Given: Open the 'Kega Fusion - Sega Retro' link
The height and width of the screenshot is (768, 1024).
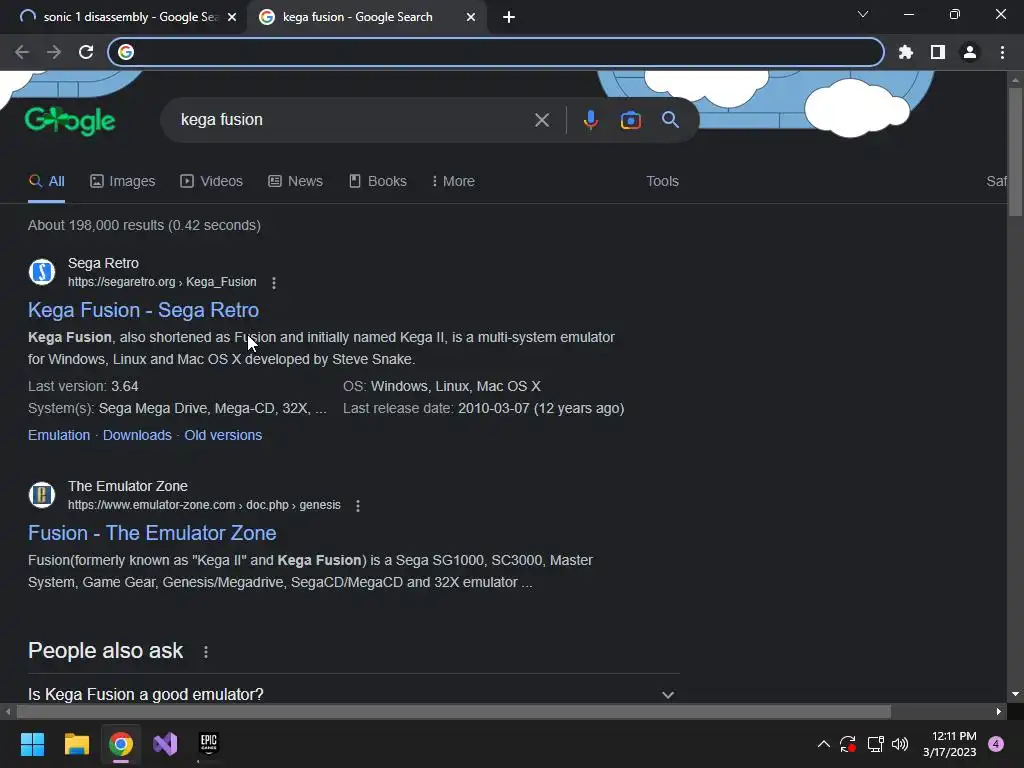Looking at the screenshot, I should [143, 310].
